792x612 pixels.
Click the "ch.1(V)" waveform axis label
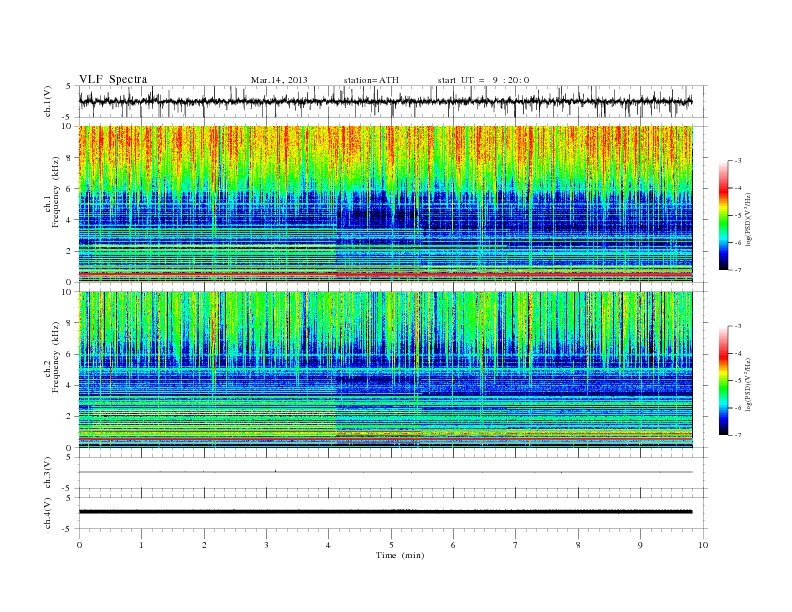click(48, 101)
